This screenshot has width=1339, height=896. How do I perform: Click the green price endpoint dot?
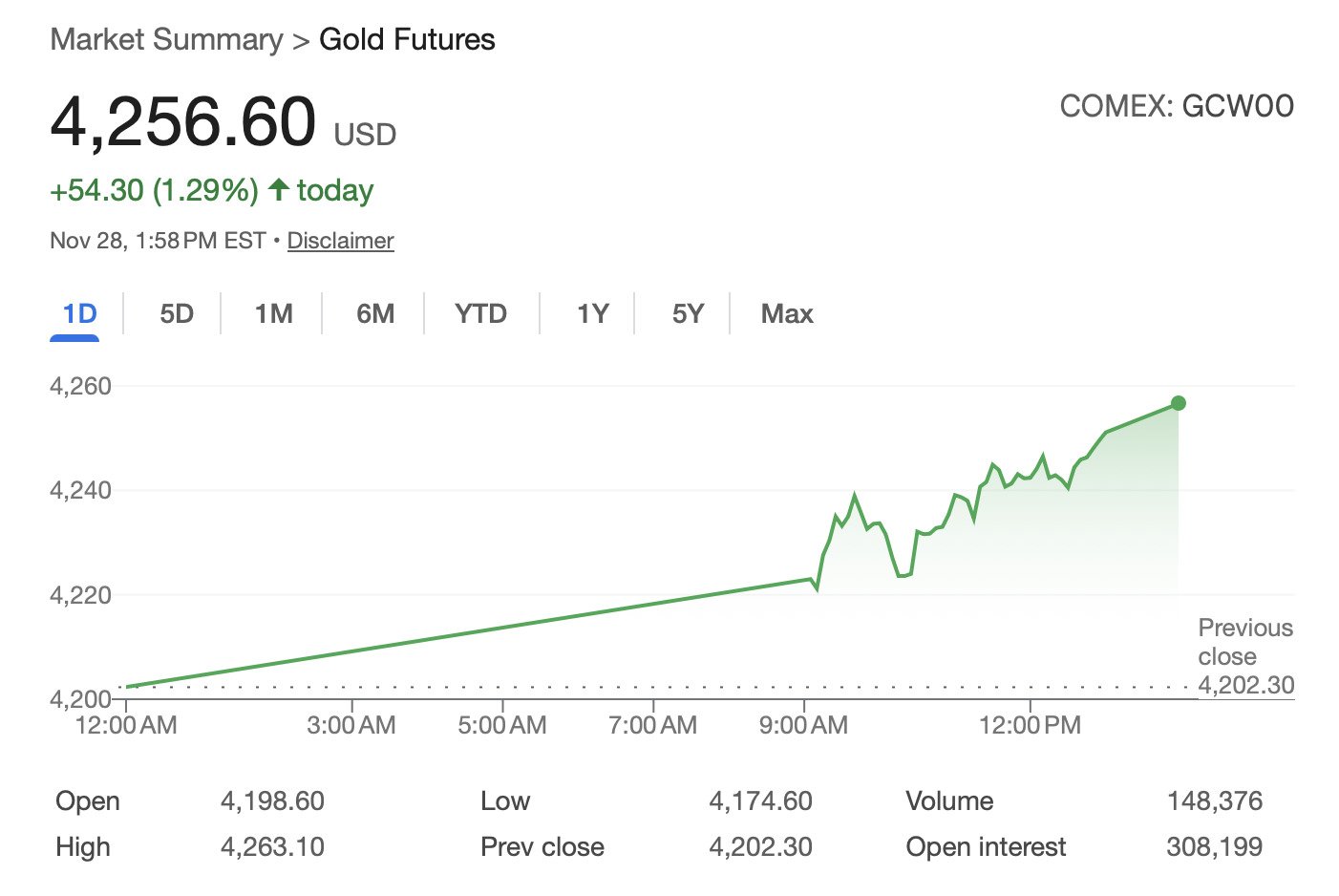coord(1178,403)
